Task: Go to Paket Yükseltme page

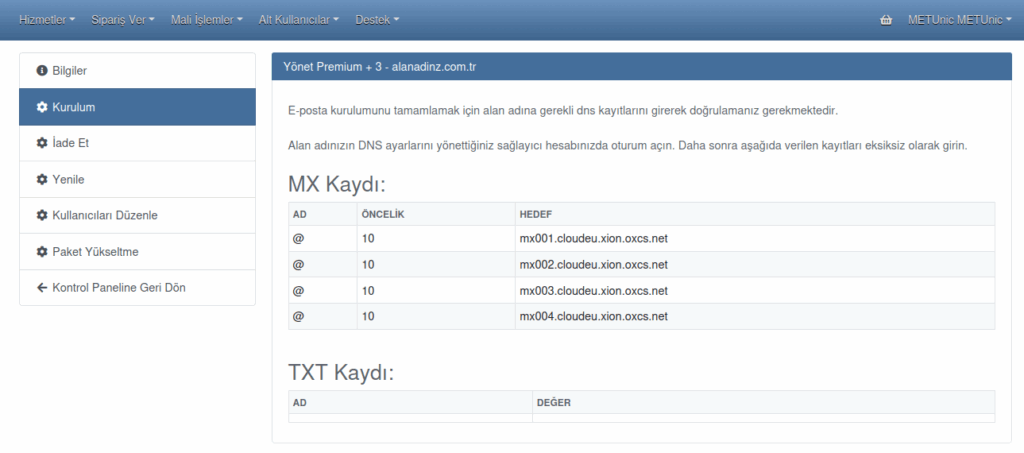Action: pyautogui.click(x=96, y=251)
